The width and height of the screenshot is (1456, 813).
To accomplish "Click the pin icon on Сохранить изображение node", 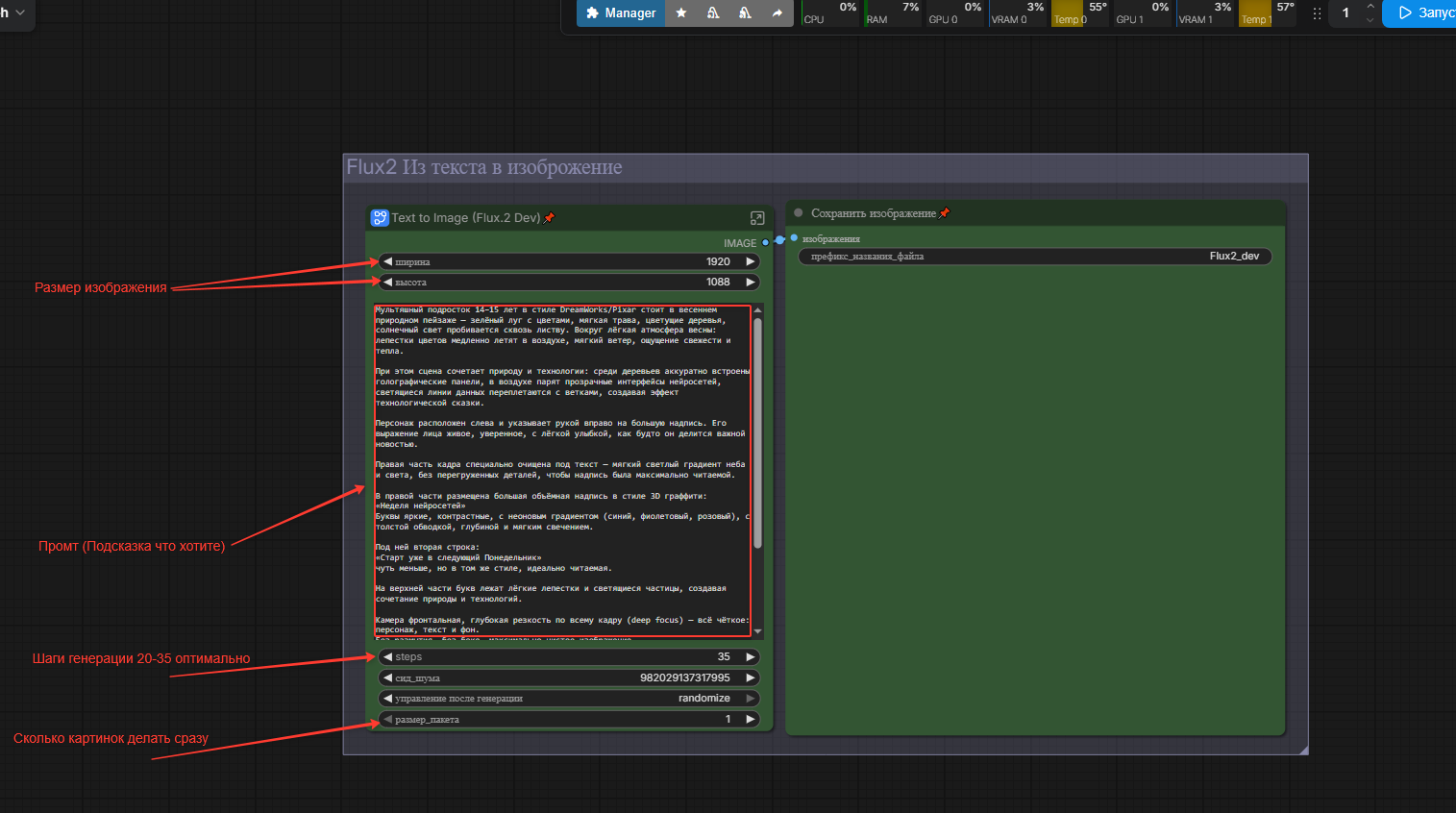I will click(945, 213).
